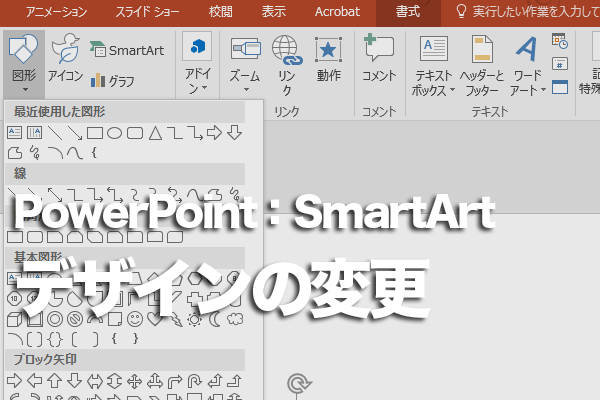
Task: Choose rounded rectangle in recently used shapes
Action: coord(135,133)
